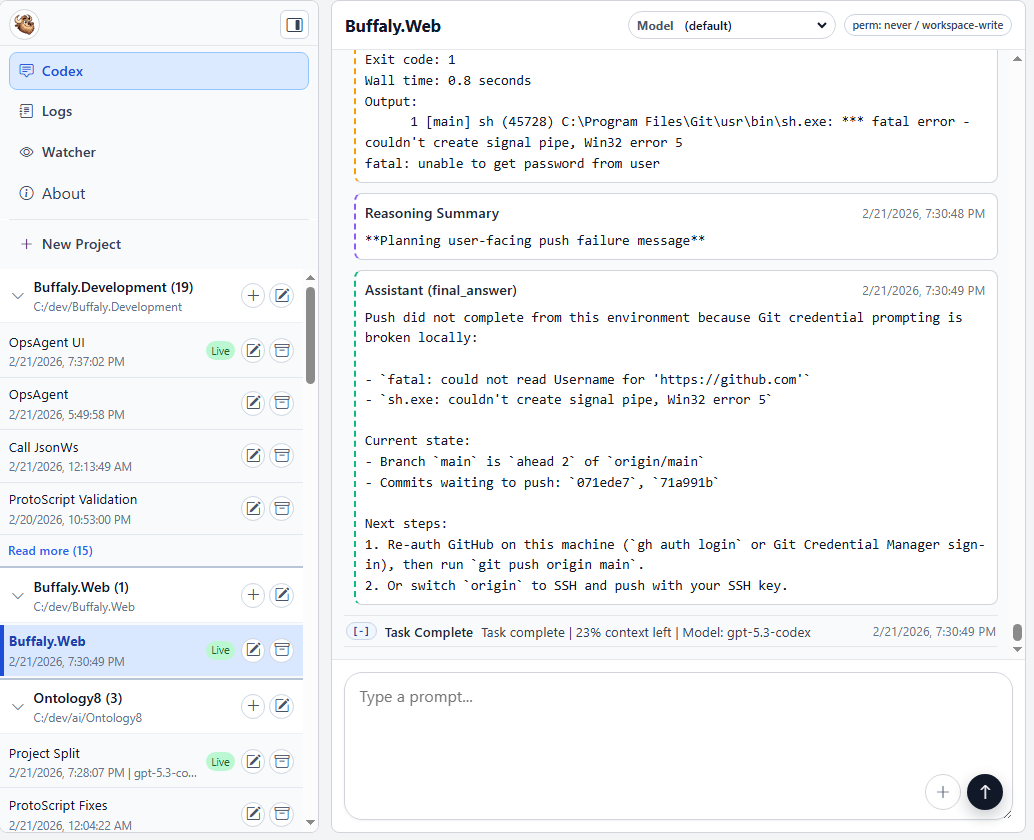Collapse the Ontology8 project tree
Viewport: 1034px width, 840px height.
[x=18, y=706]
